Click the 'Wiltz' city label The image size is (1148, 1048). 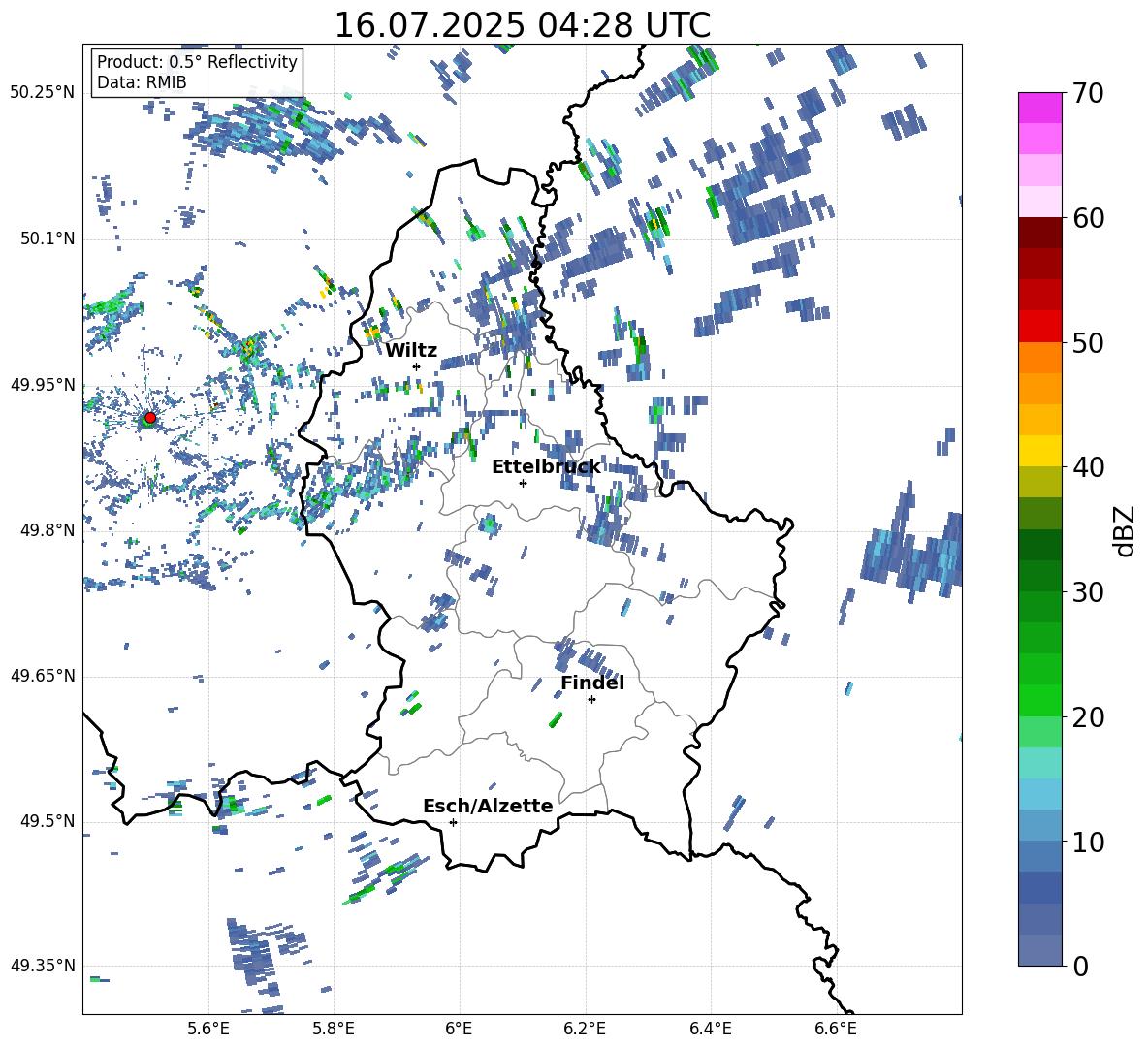[411, 351]
